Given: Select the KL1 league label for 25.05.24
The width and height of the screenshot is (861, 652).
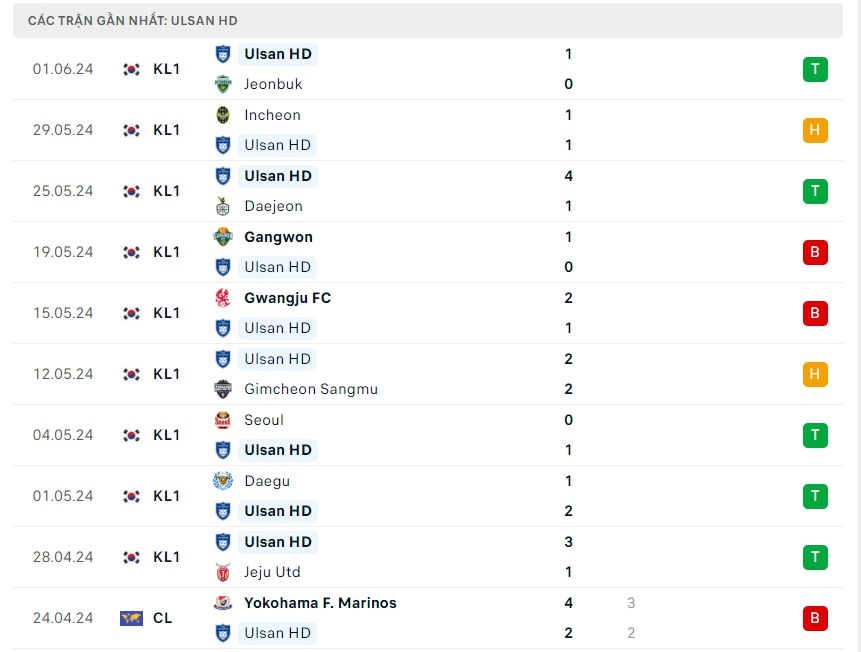Looking at the screenshot, I should point(167,191).
